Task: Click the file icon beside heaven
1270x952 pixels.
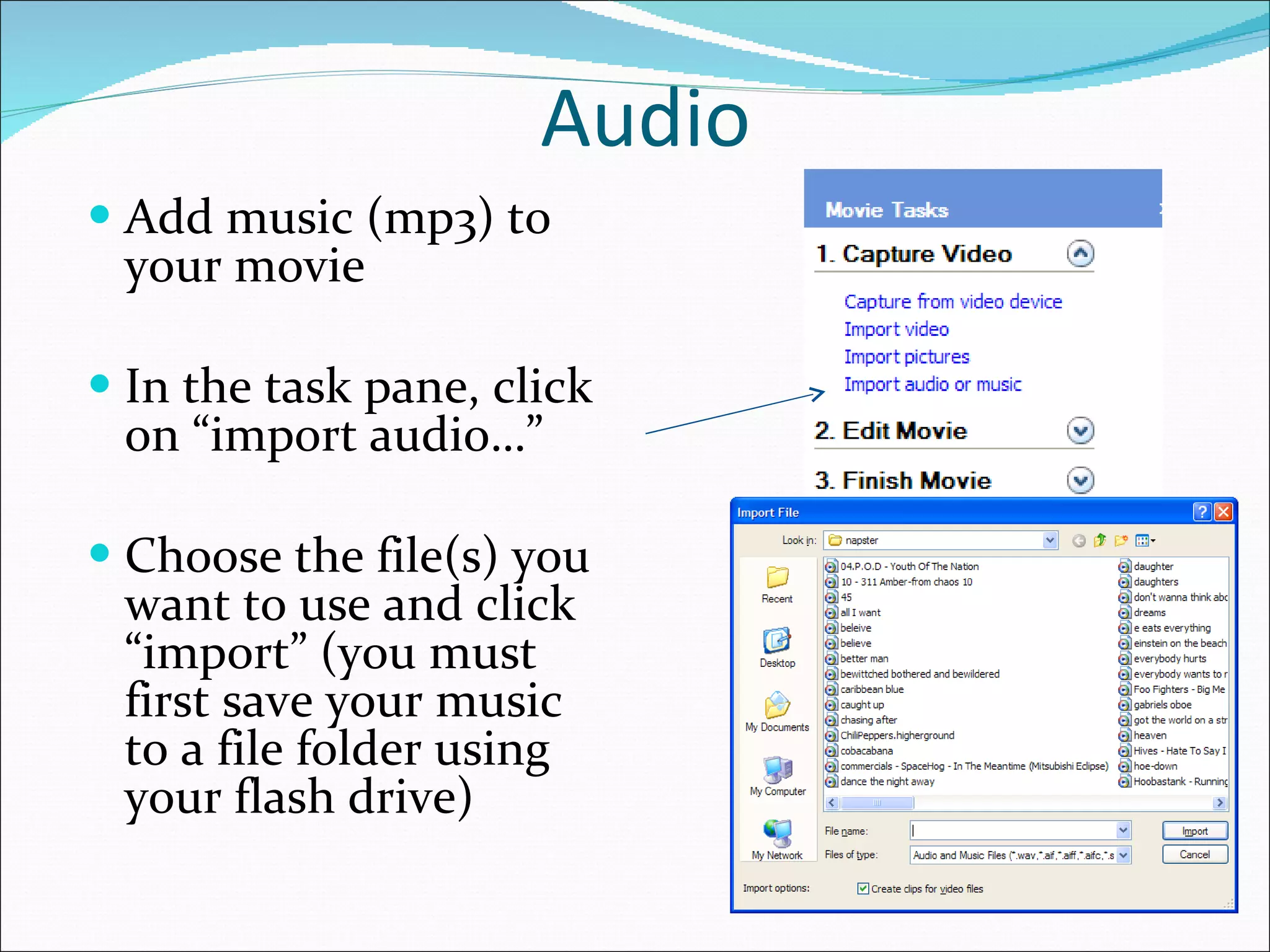Action: [1125, 736]
